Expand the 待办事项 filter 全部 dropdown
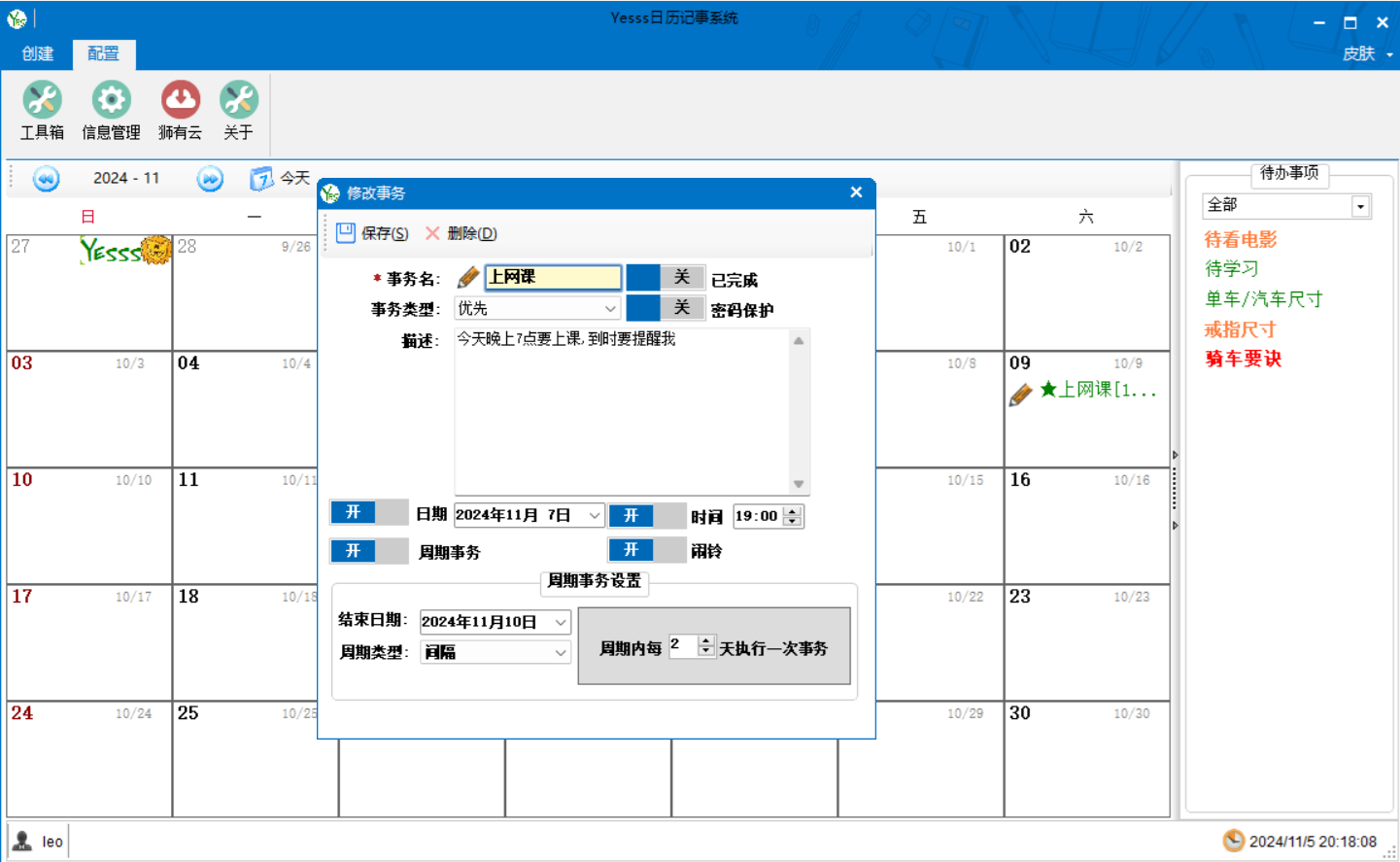The height and width of the screenshot is (862, 1400). [1360, 206]
